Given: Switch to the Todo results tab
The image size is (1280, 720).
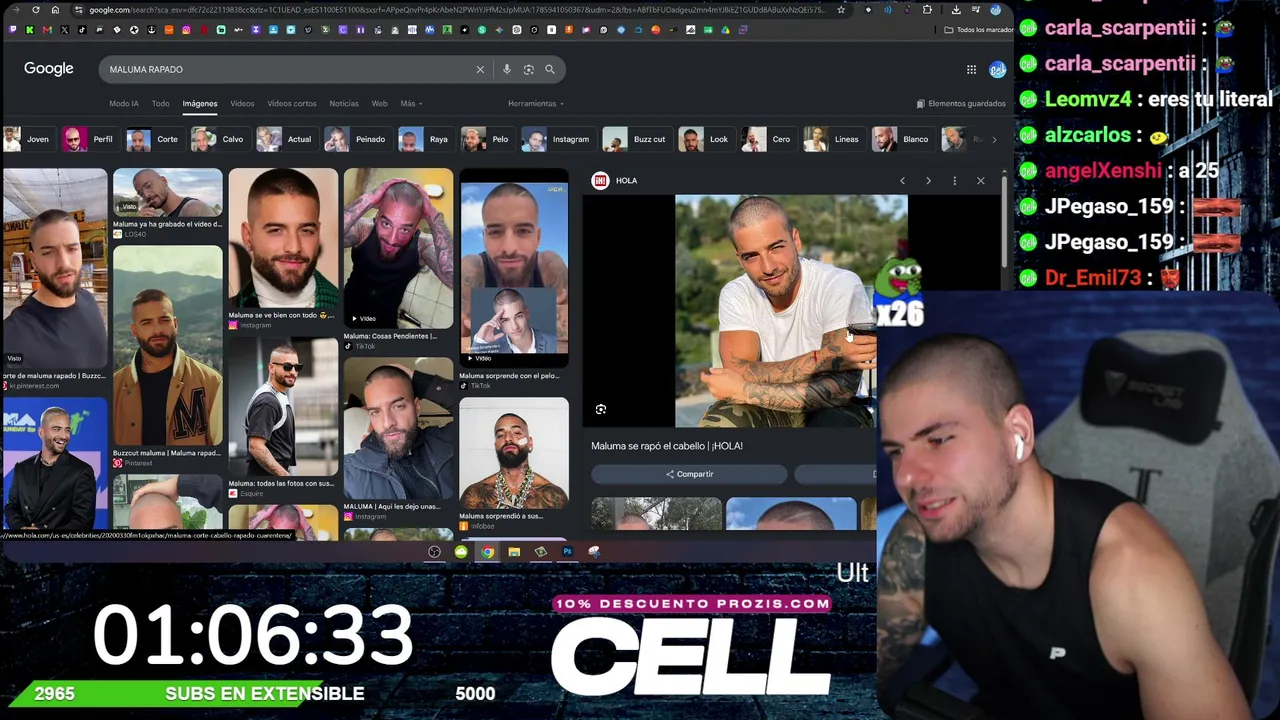Looking at the screenshot, I should [160, 104].
